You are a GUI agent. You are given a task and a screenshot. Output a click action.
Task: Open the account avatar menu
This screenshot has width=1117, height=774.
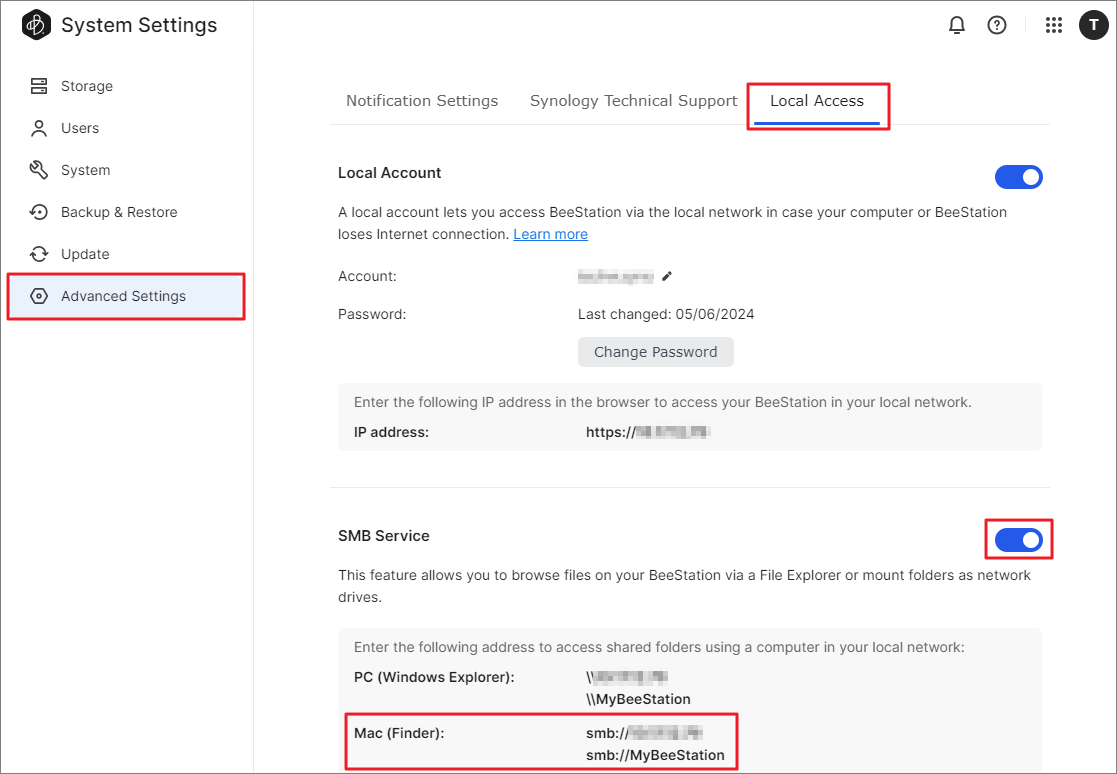[1094, 25]
